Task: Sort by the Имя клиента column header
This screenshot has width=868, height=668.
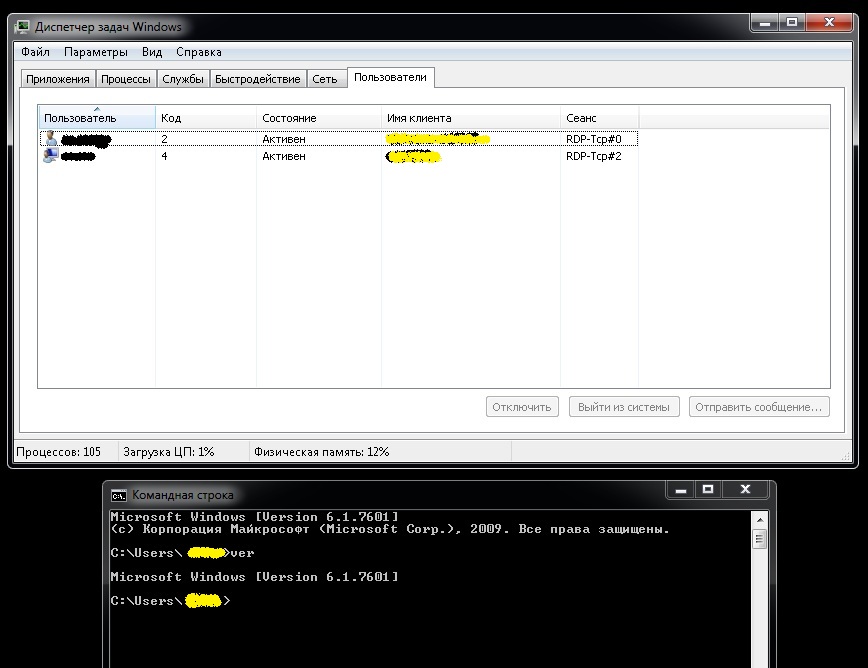Action: 471,117
